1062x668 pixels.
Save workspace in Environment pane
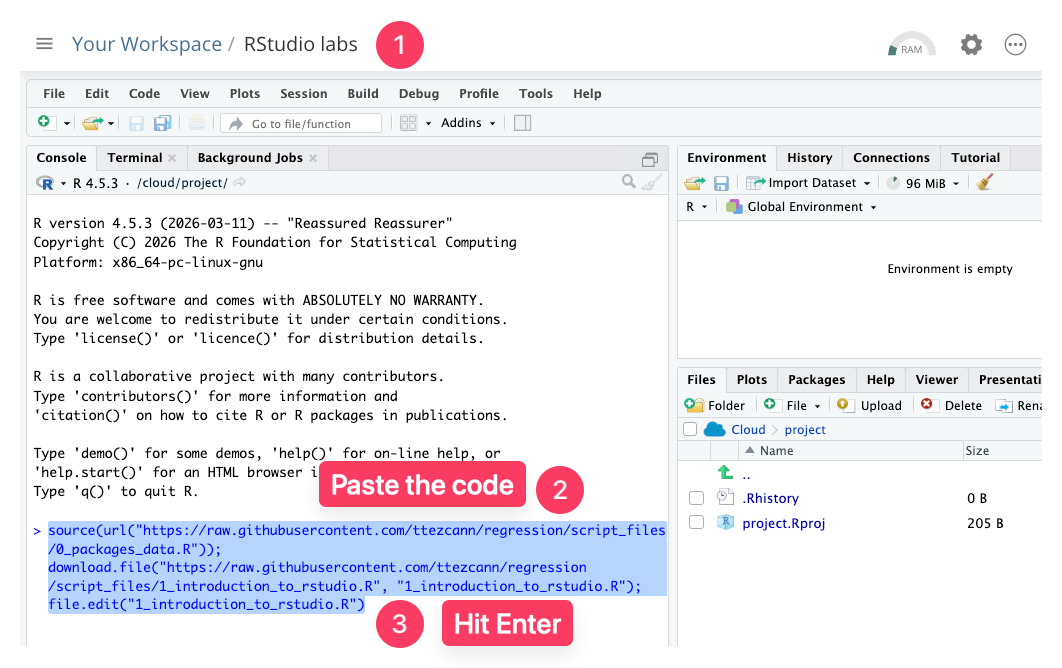click(721, 183)
